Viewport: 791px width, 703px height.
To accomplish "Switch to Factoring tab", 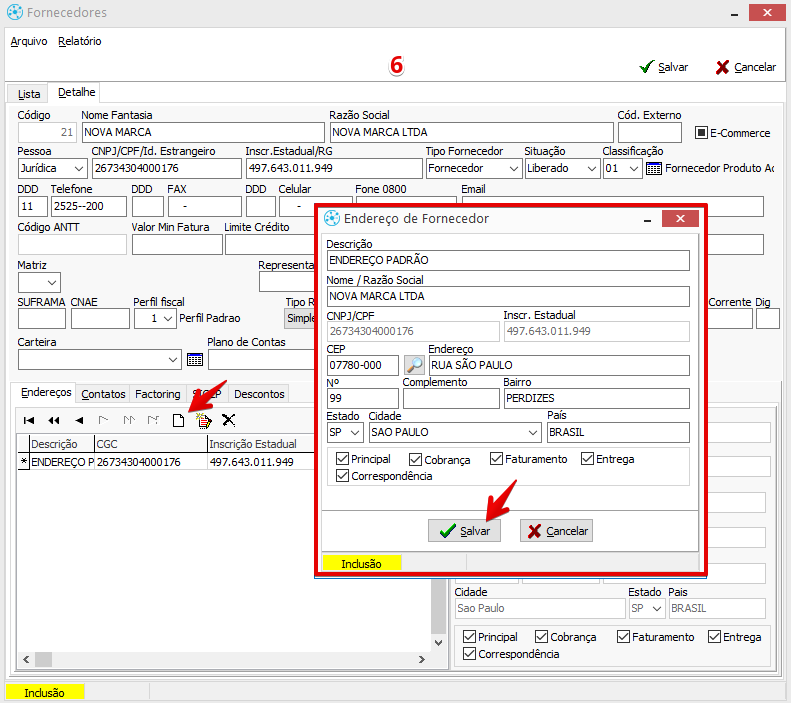I will (157, 394).
